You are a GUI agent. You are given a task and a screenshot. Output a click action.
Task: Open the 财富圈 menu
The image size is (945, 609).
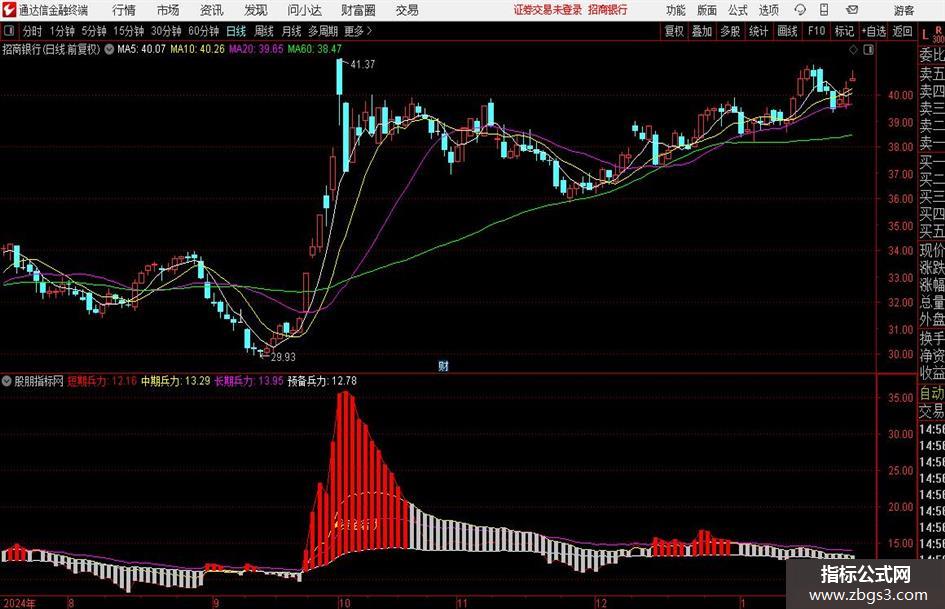click(x=358, y=10)
